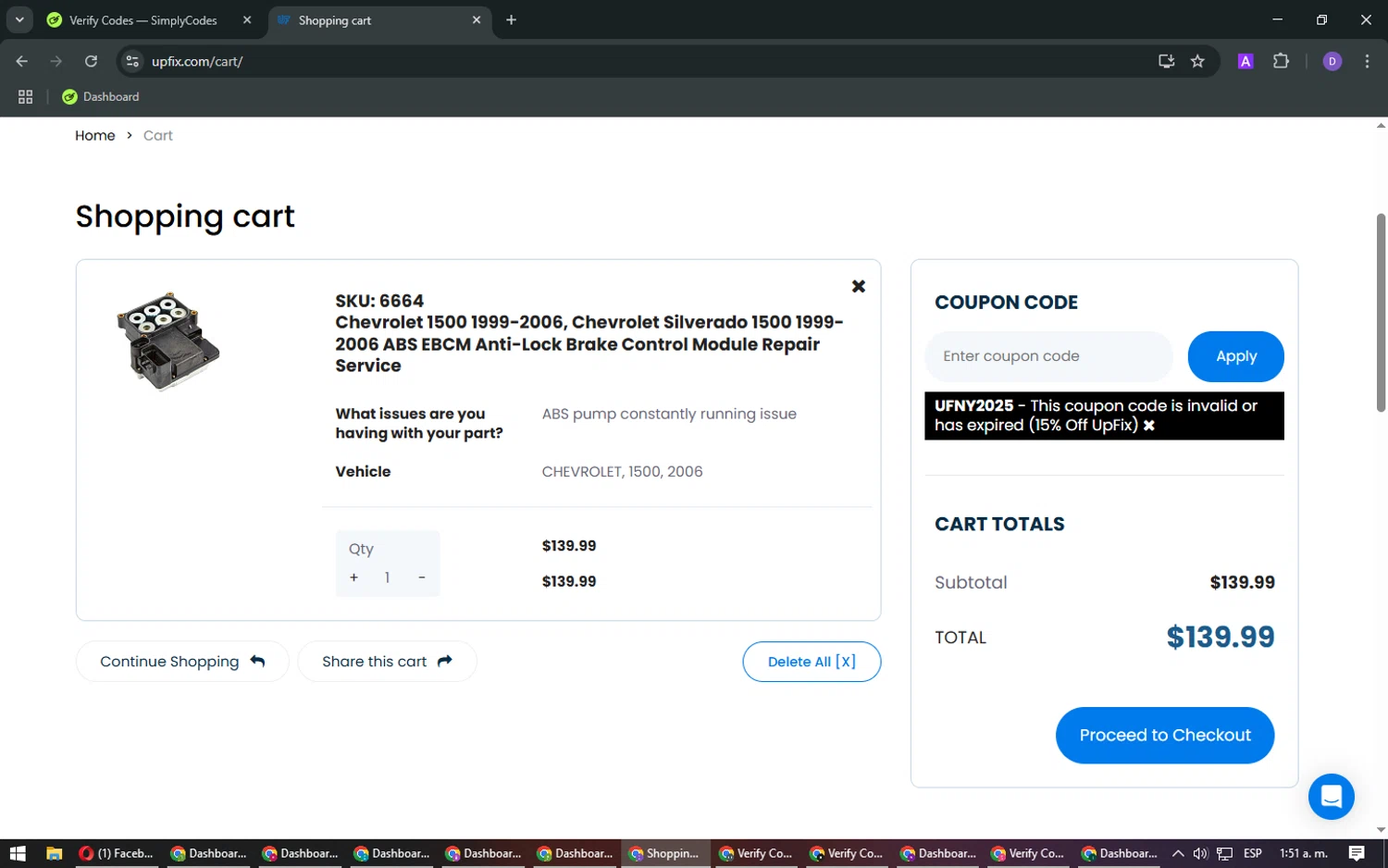Decrease quantity with the minus button

tap(422, 577)
